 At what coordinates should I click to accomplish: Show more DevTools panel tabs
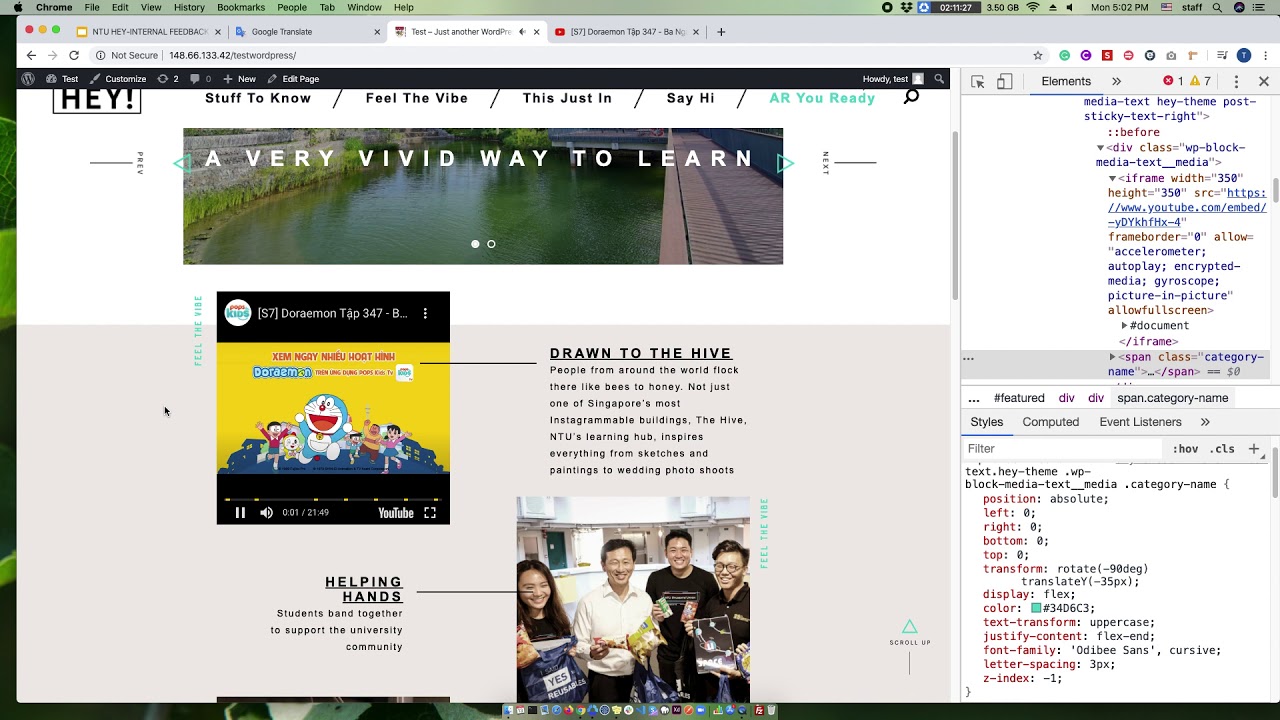[x=1116, y=81]
